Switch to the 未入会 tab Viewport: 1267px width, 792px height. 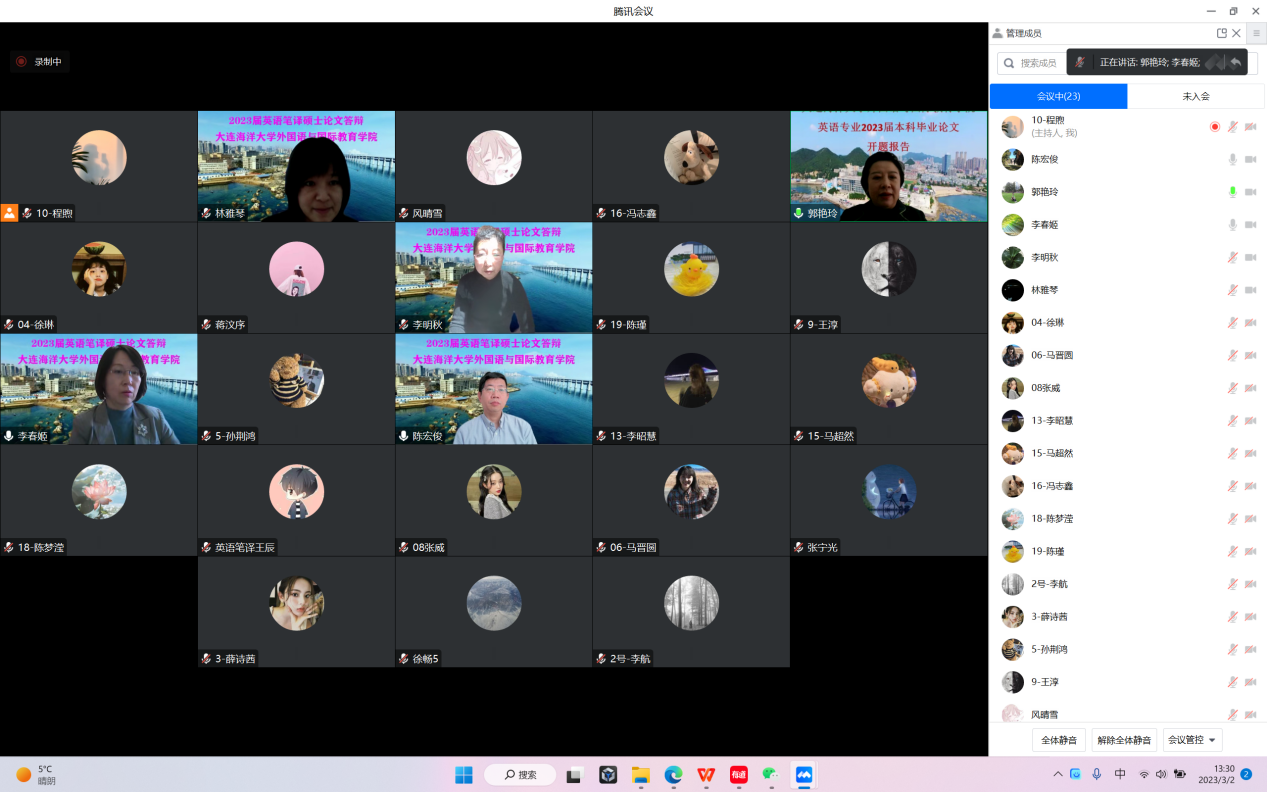click(1196, 96)
